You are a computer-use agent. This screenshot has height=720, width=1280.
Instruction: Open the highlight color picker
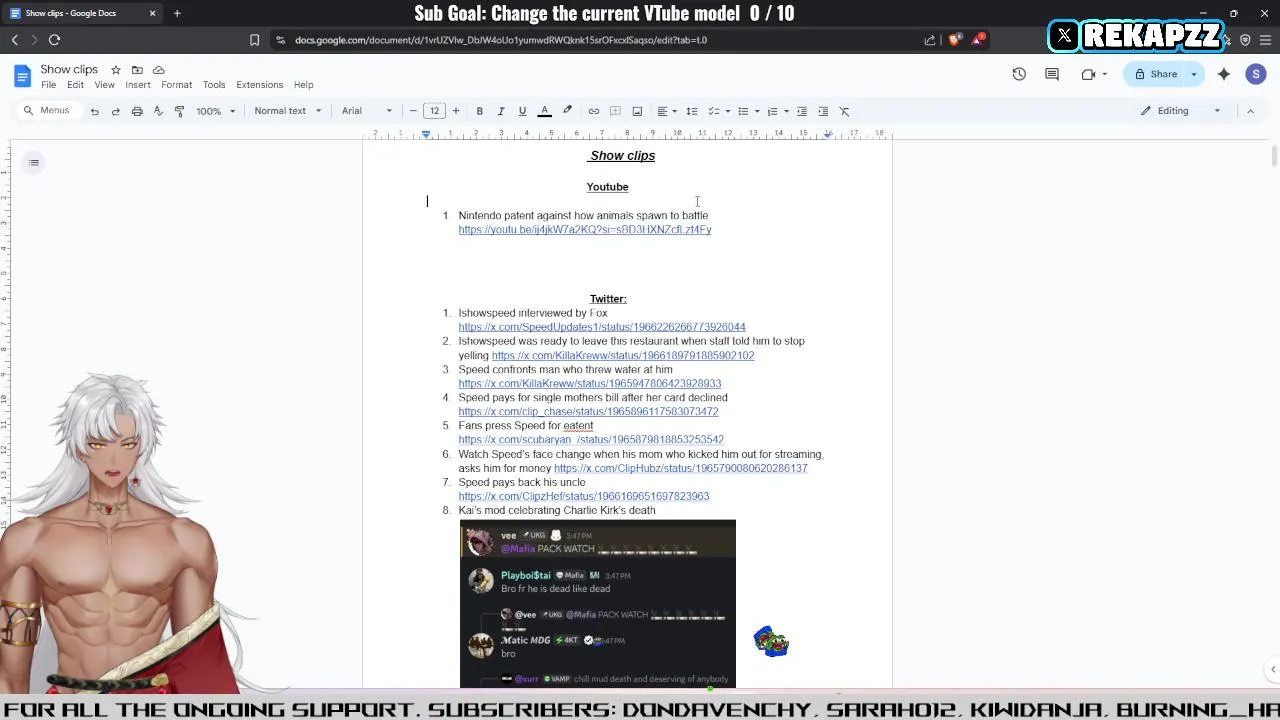click(x=567, y=111)
